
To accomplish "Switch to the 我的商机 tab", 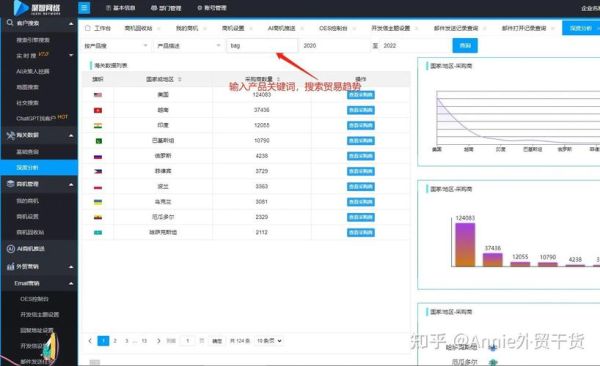I will point(187,28).
